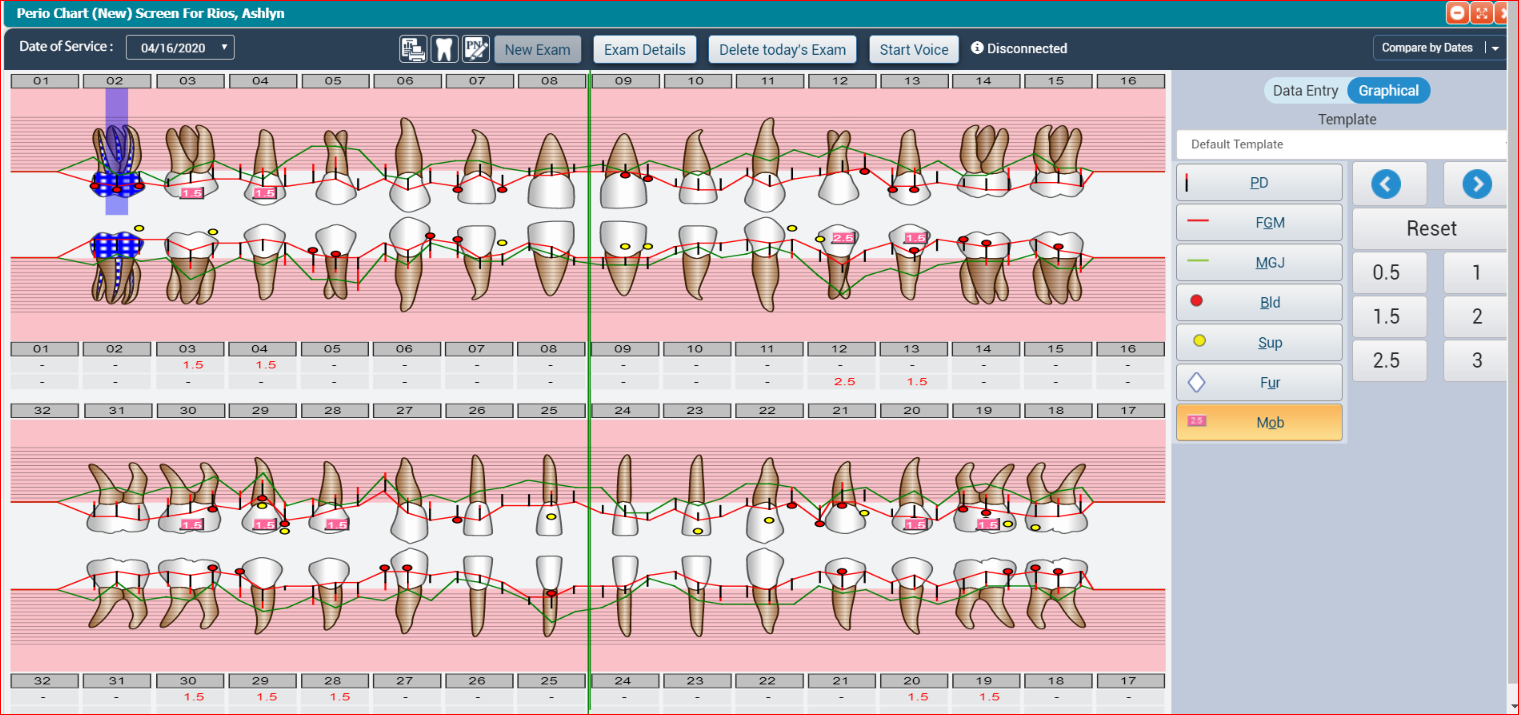Choose value 1 on the keypad
This screenshot has height=715, width=1519.
(x=1476, y=273)
